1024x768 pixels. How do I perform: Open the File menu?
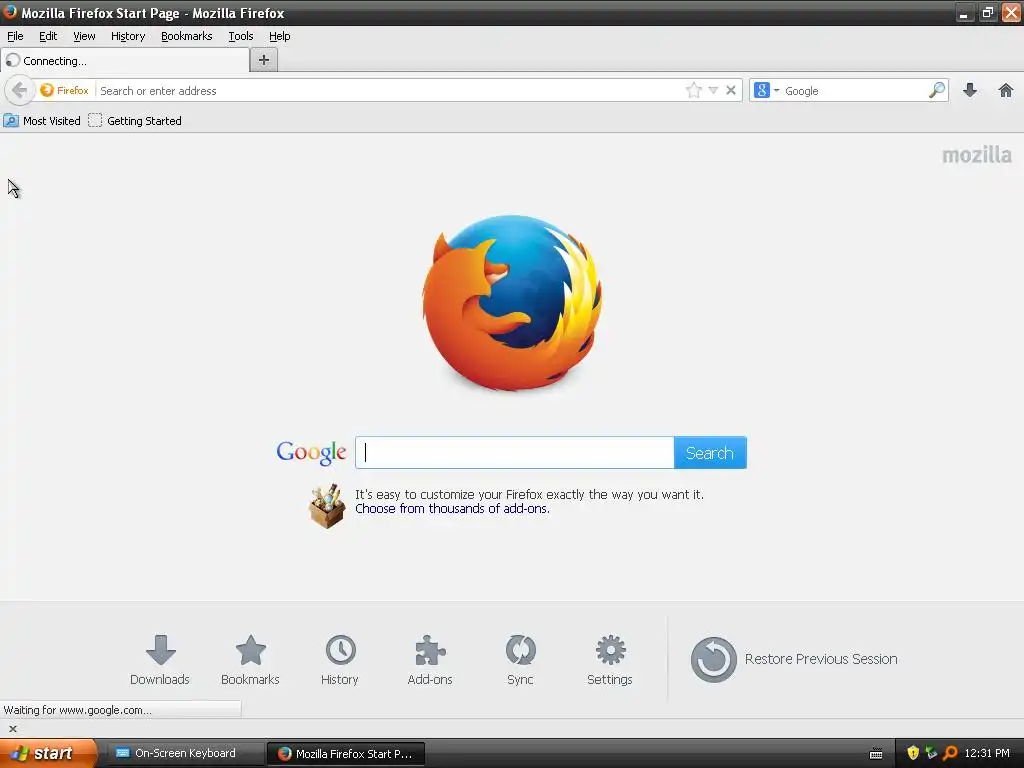coord(15,36)
